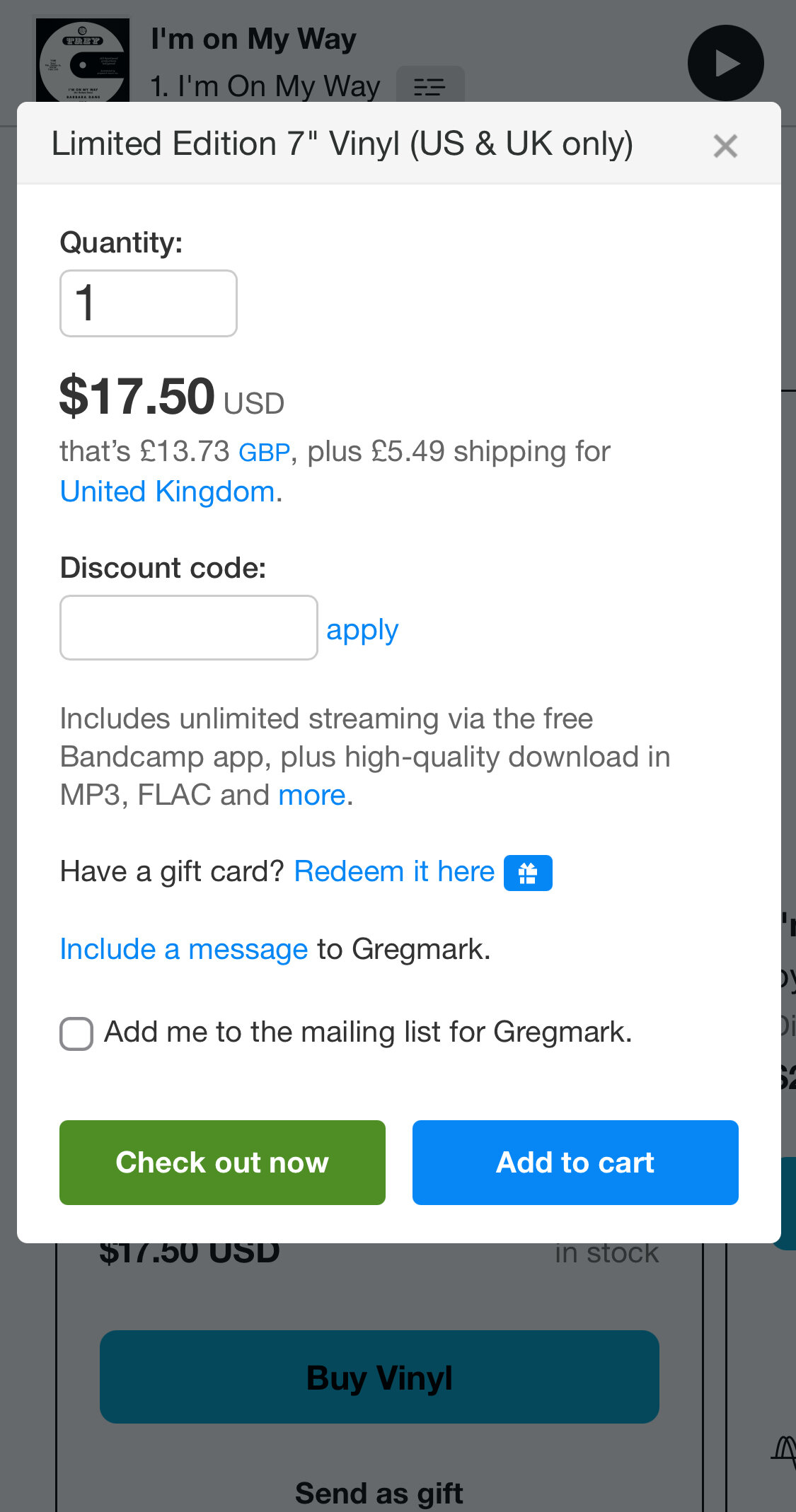Change shipping country United Kingdom
The height and width of the screenshot is (1512, 796).
pos(168,492)
